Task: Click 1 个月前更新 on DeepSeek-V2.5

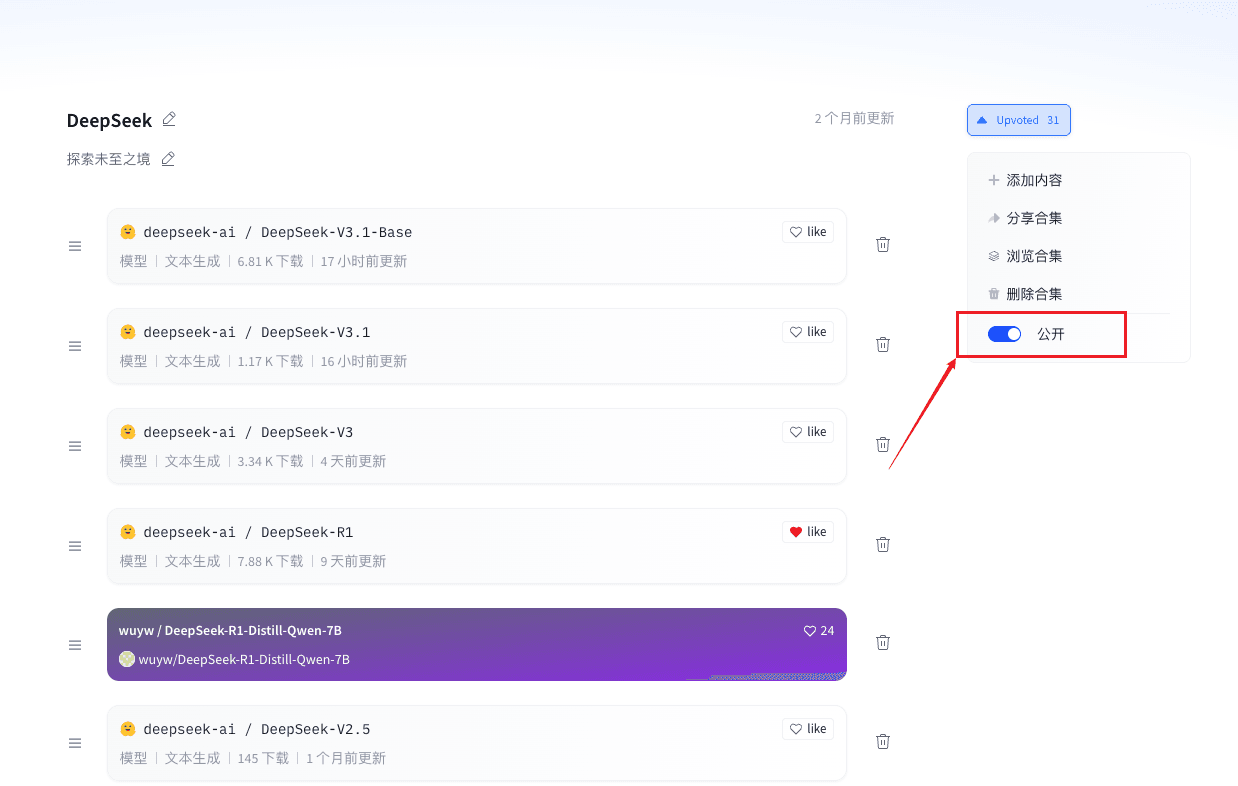Action: (346, 758)
